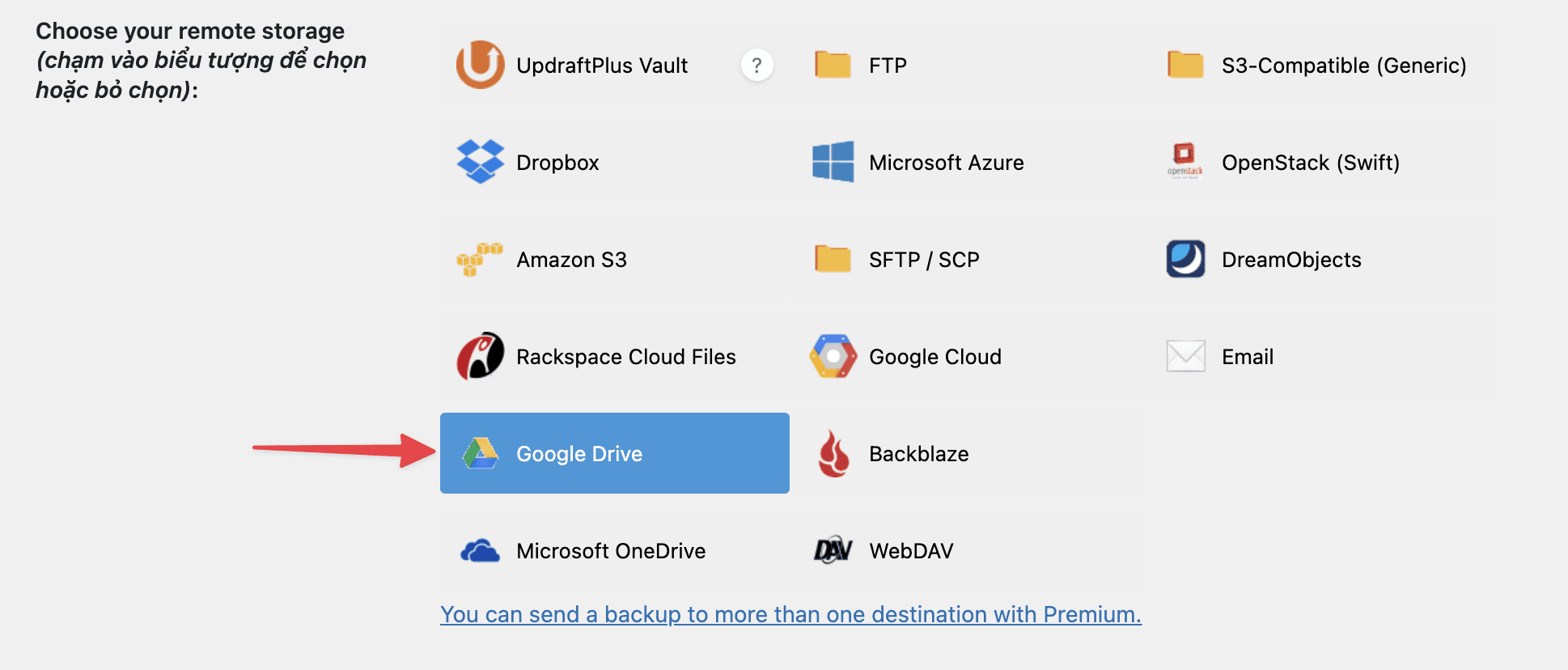Click the Rackspace Cloud Files logo icon
This screenshot has height=670, width=1568.
point(480,356)
